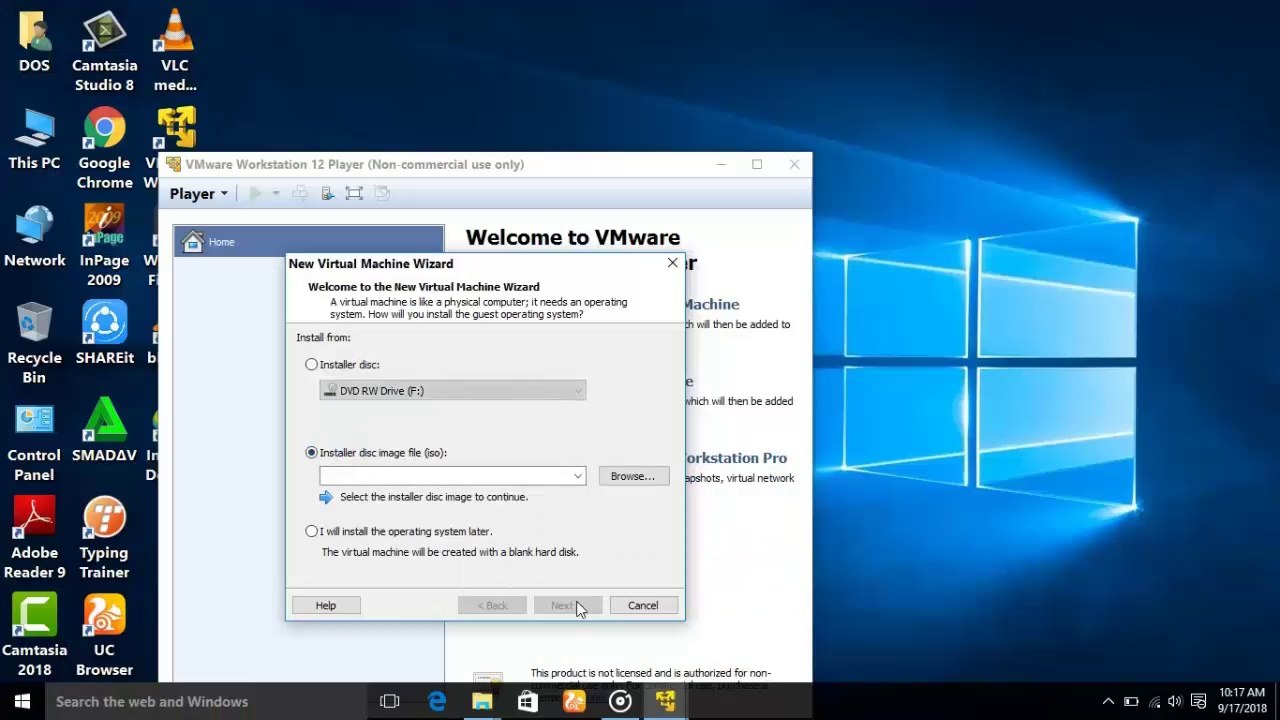This screenshot has height=720, width=1280.
Task: Open the Action Center notifications icon
Action: pyautogui.click(x=1199, y=702)
